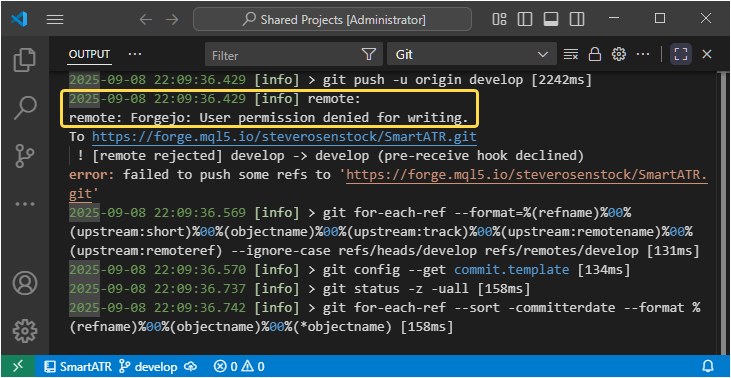Open the Explorer view in activity bar
The image size is (731, 378).
coord(25,60)
